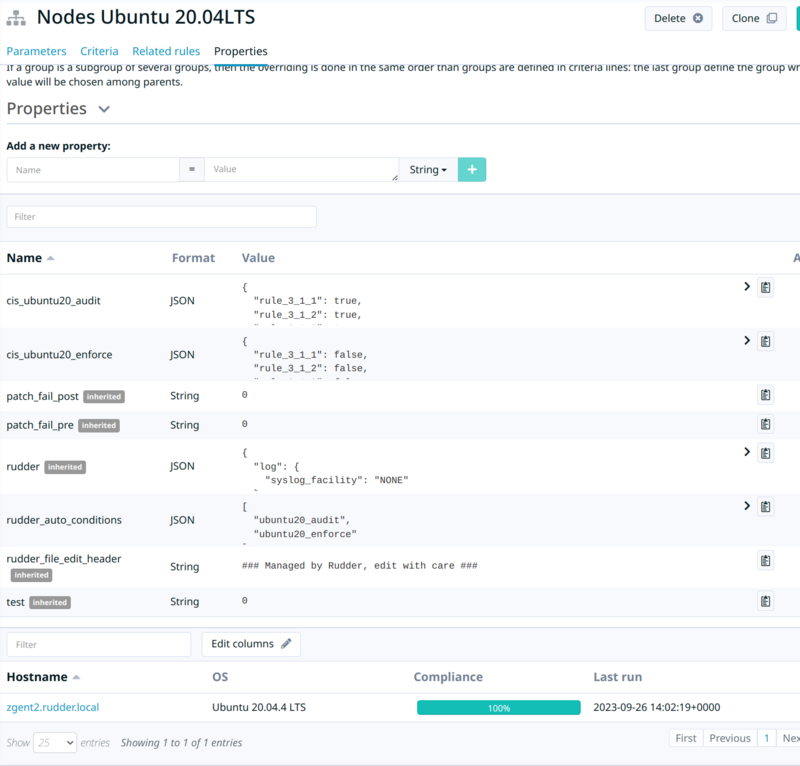Sort nodes by the Hostname column
Viewport: 800px width, 766px height.
pos(43,677)
